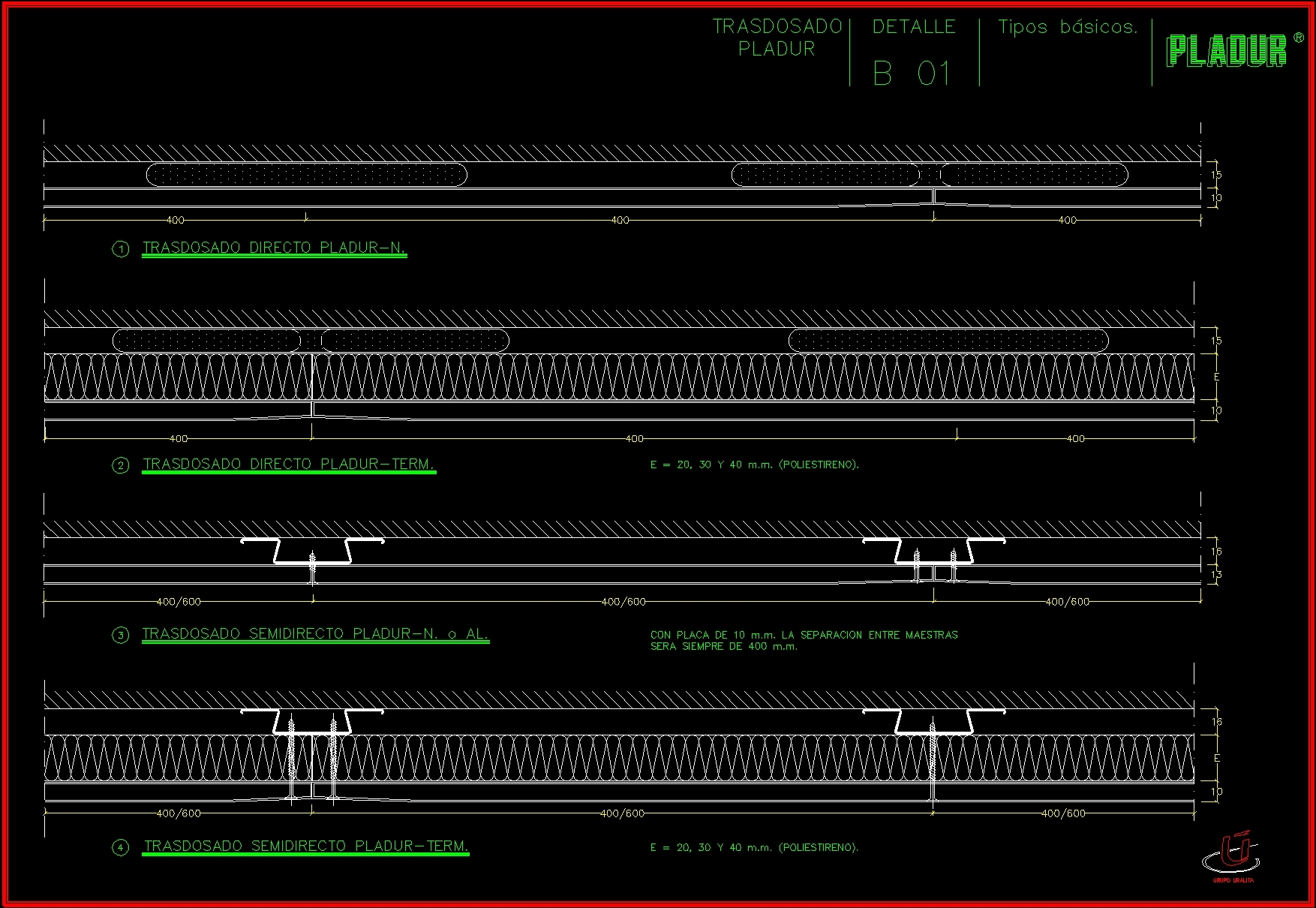Click the 'Tipos básicos.' header text
This screenshot has width=1316, height=908.
1068,27
